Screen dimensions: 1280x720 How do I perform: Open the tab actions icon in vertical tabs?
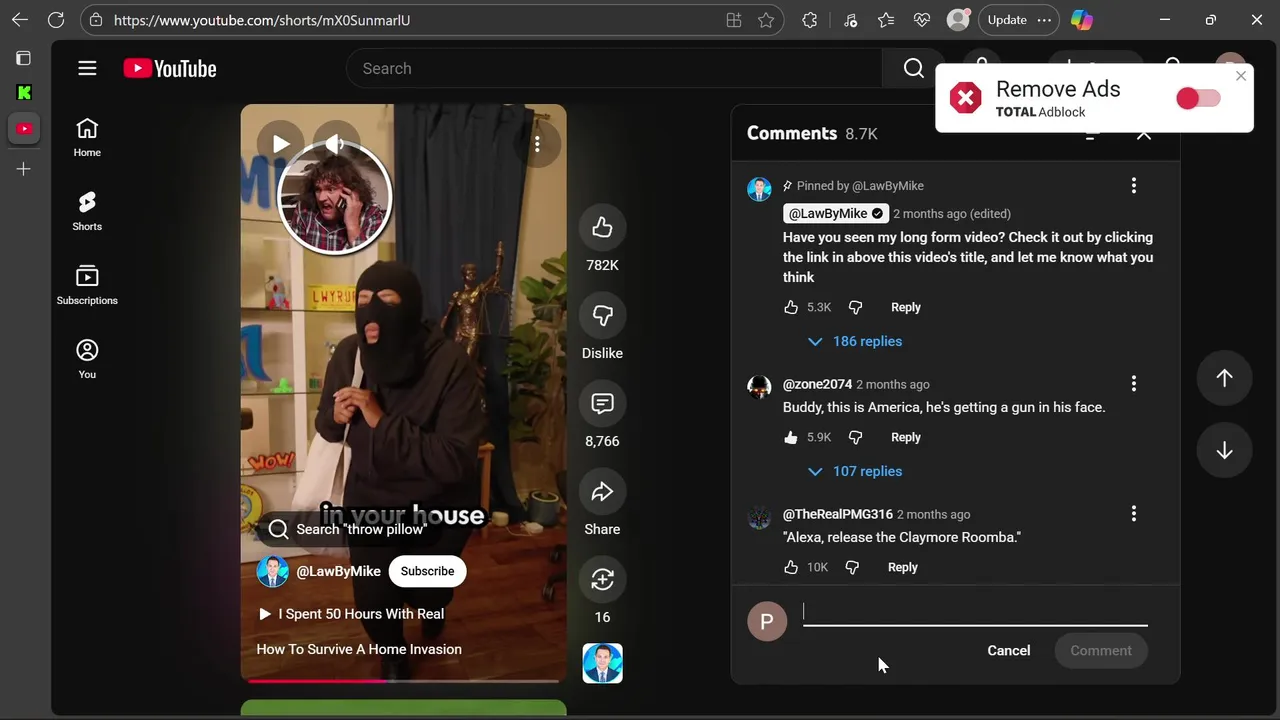tap(24, 58)
